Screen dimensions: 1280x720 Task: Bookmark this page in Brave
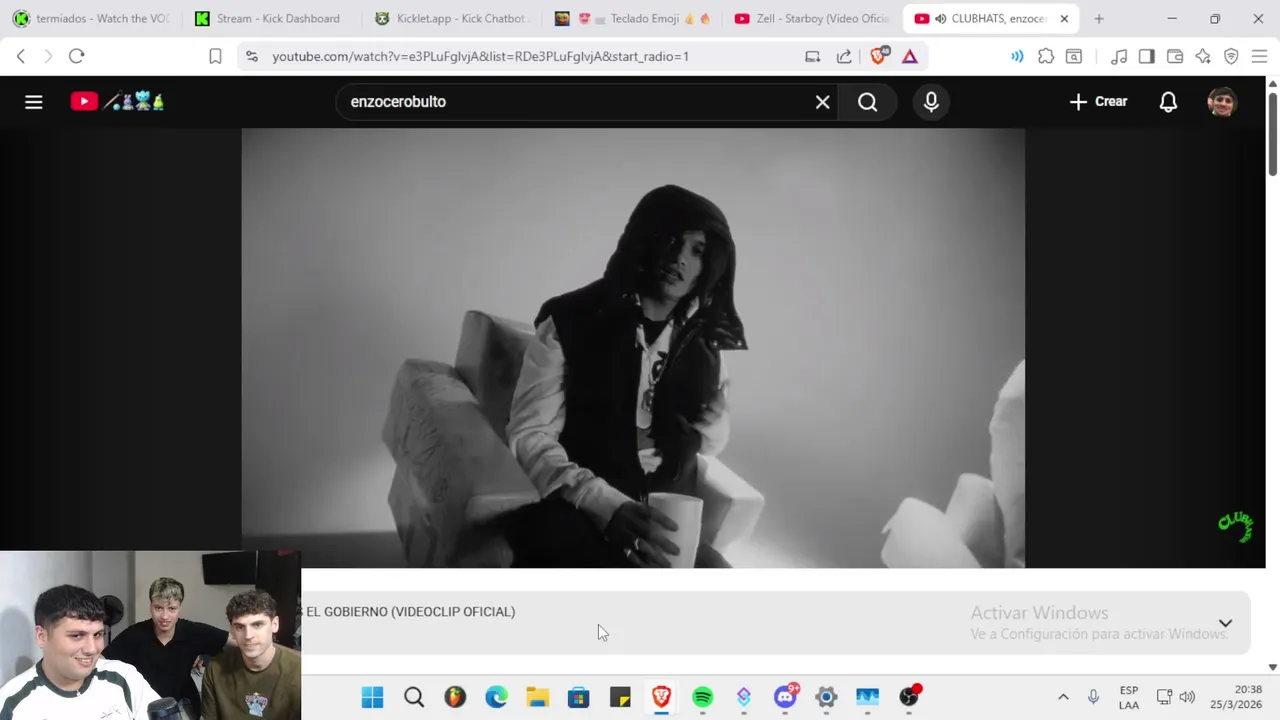(x=215, y=57)
